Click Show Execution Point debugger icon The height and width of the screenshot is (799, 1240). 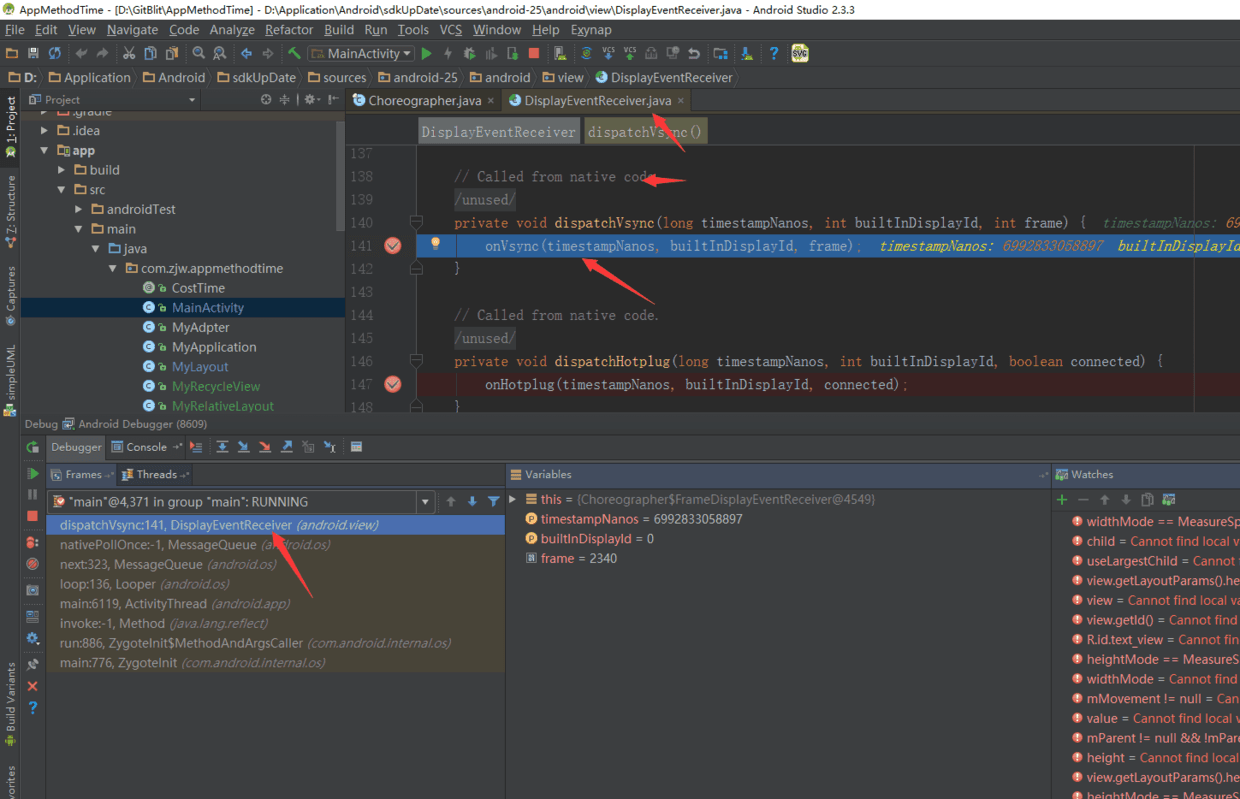(196, 447)
